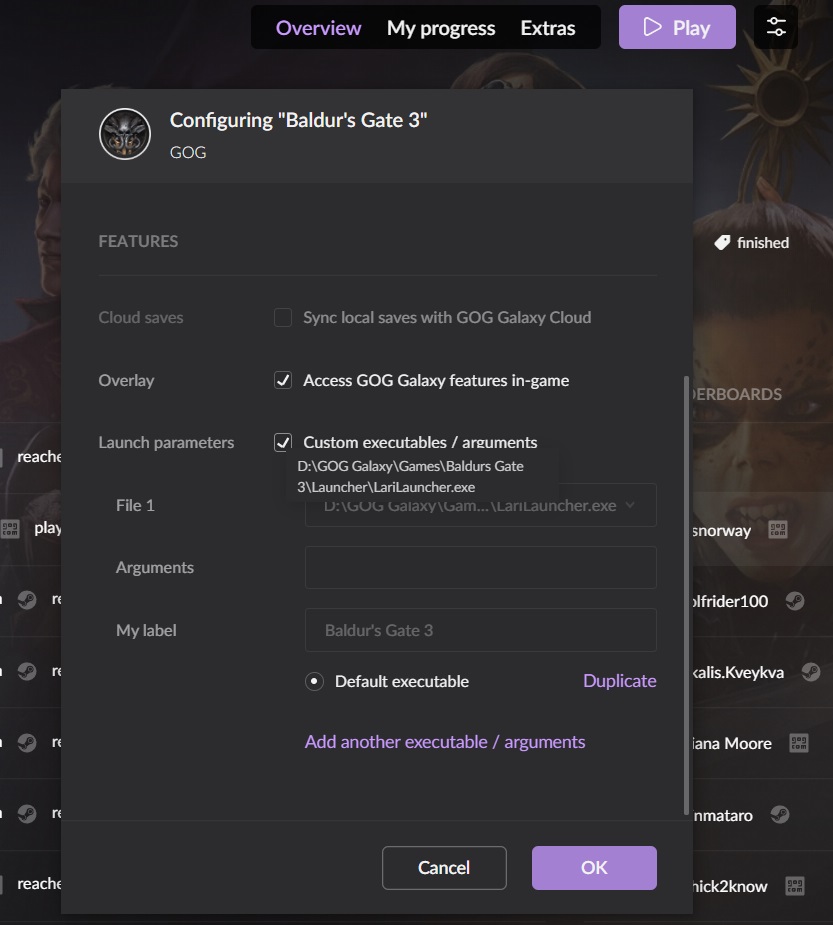Click the nmataro username

[x=723, y=815]
